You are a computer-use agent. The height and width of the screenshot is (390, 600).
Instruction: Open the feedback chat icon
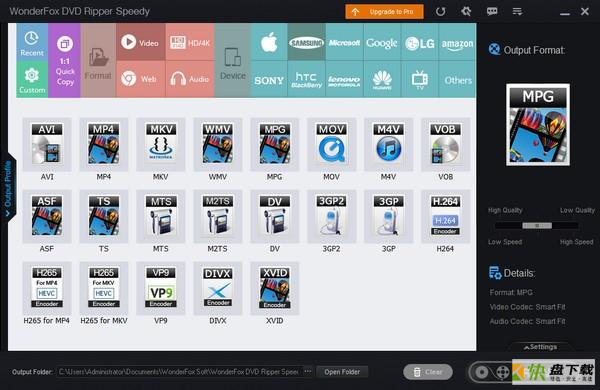(492, 11)
